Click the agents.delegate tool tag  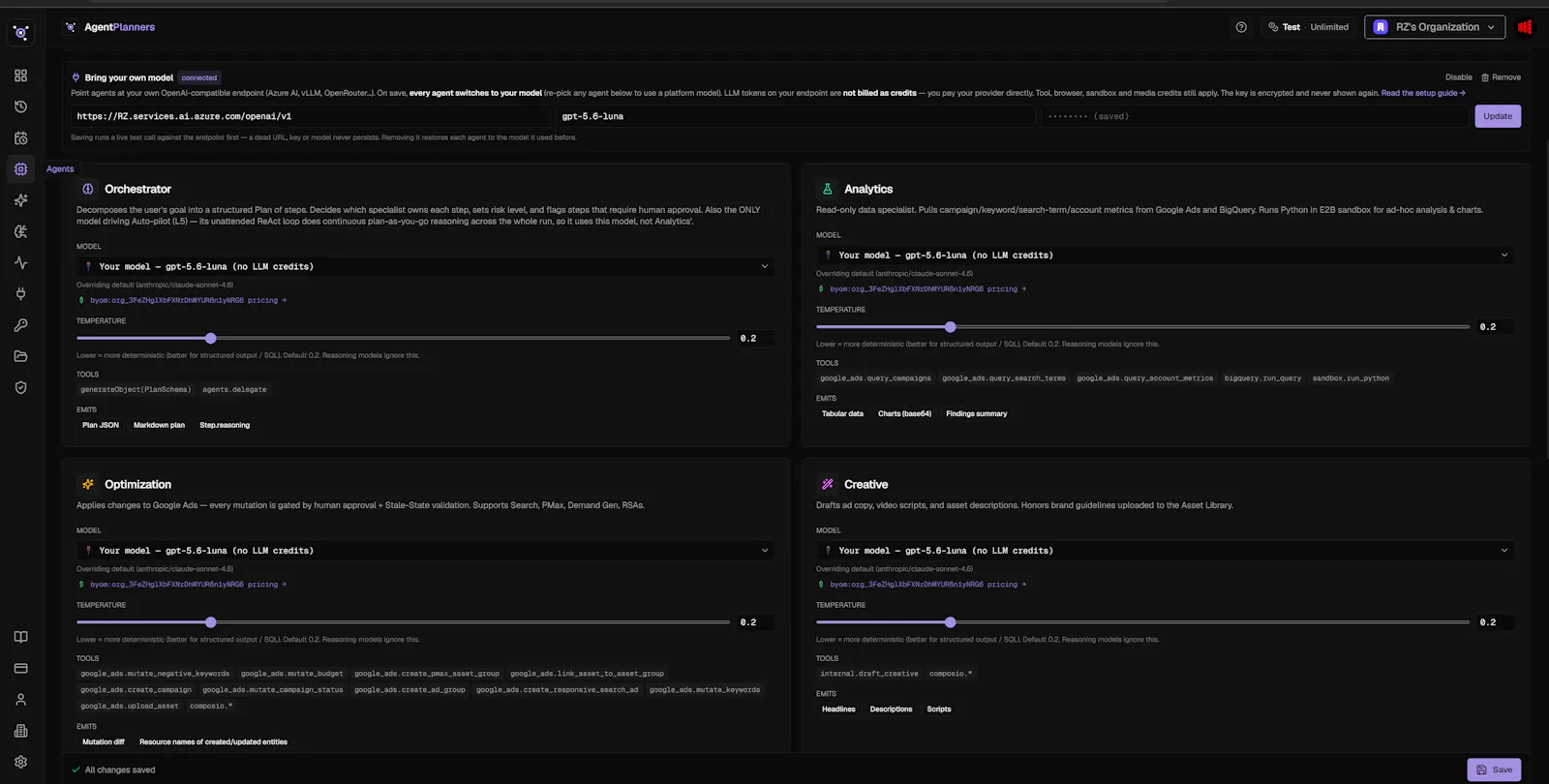234,389
